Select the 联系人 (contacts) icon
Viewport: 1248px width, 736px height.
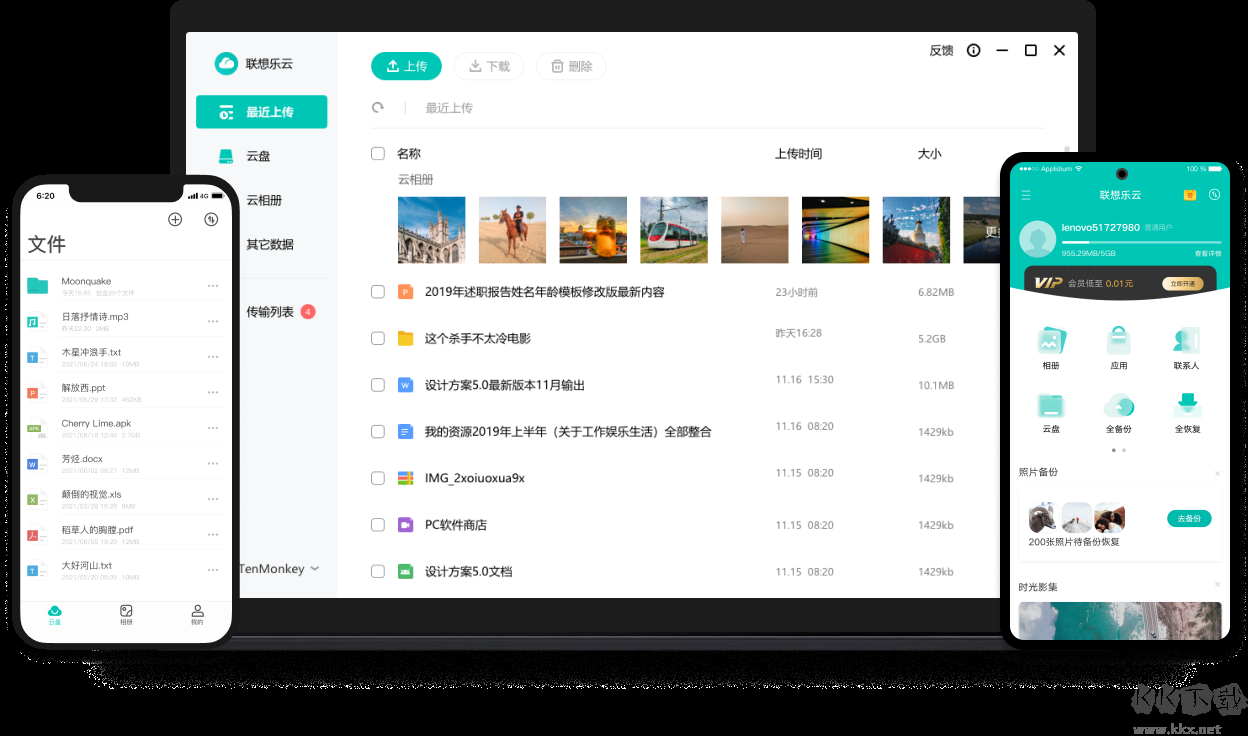pyautogui.click(x=1187, y=340)
